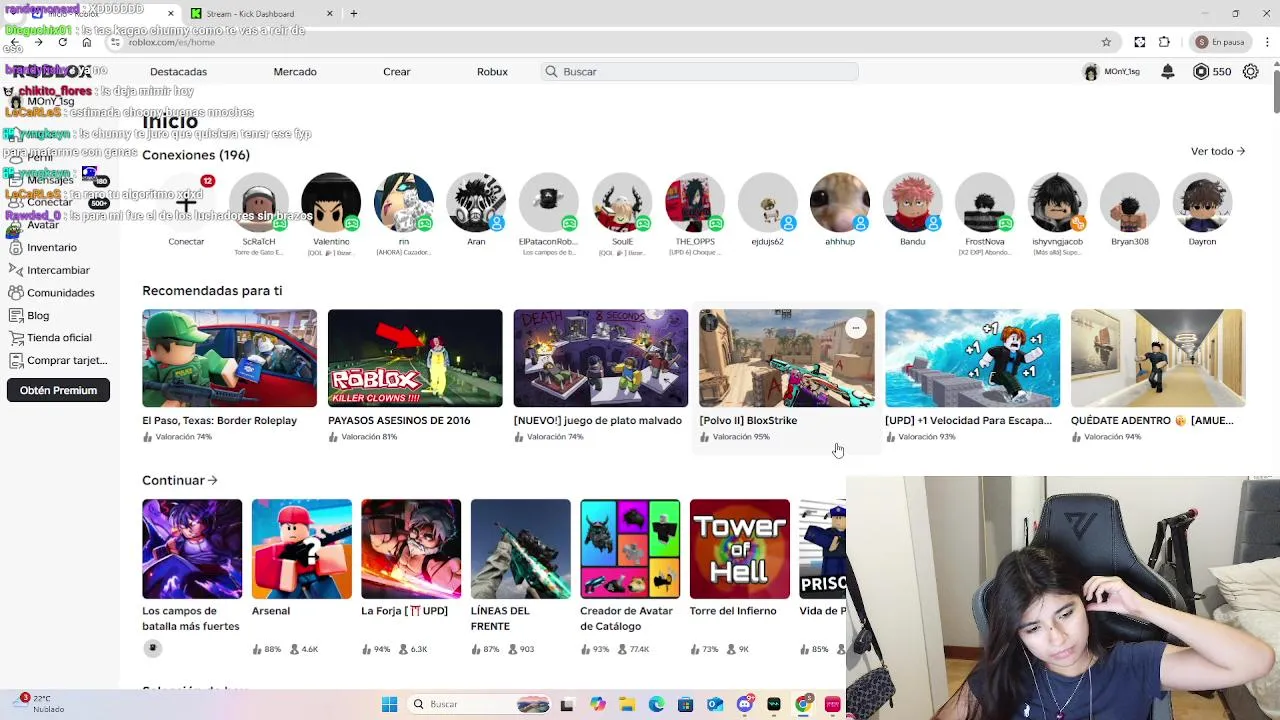Open Microsoft Edge from the taskbar
Image resolution: width=1280 pixels, height=720 pixels.
pos(657,704)
